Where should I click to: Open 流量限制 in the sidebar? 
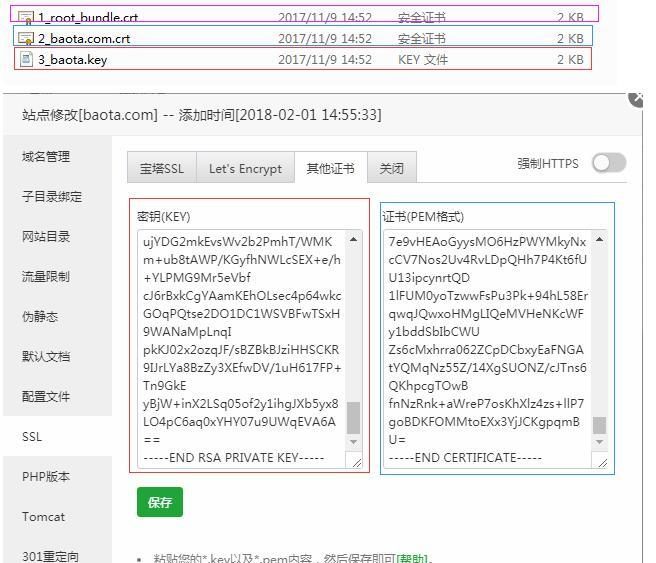pos(46,276)
